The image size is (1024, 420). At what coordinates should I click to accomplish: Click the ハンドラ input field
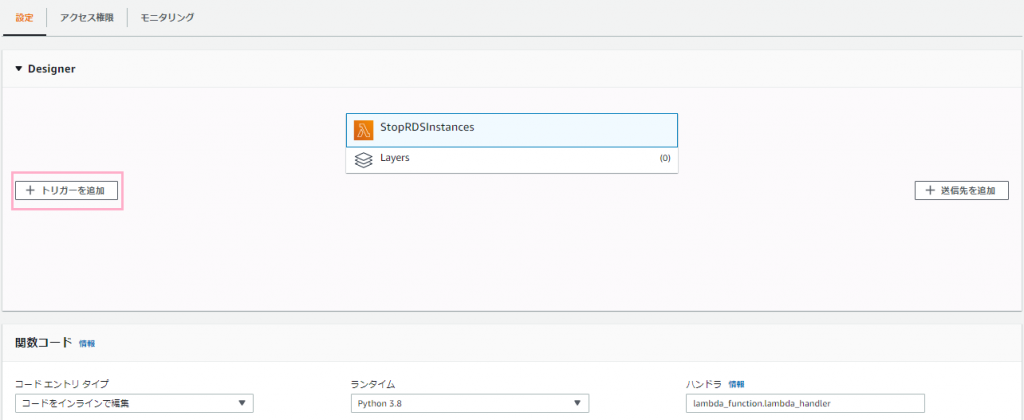point(805,403)
